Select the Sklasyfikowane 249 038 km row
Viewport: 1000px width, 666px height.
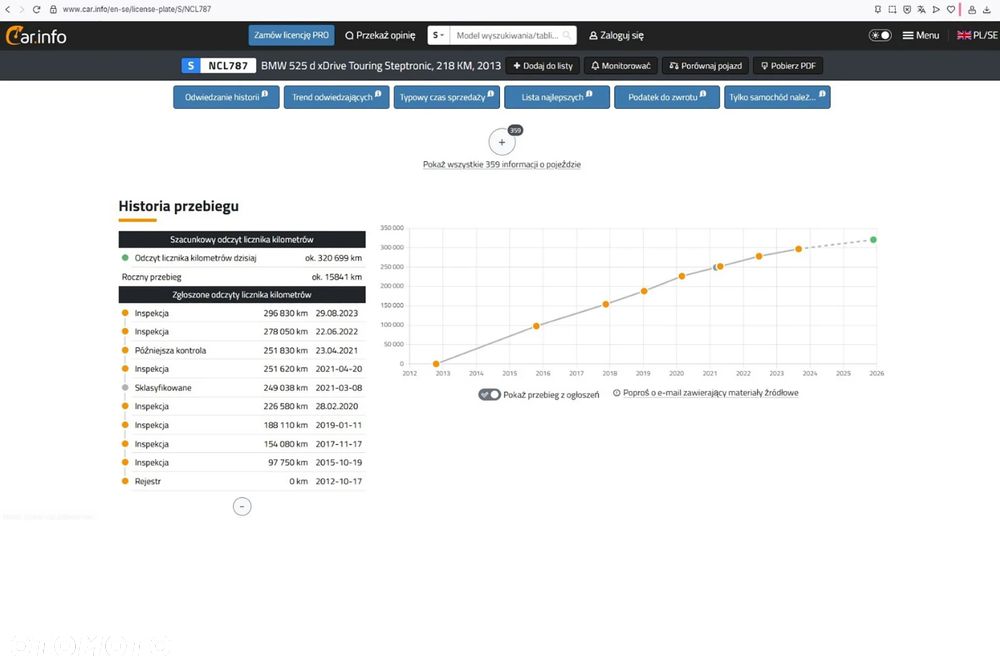coord(242,388)
